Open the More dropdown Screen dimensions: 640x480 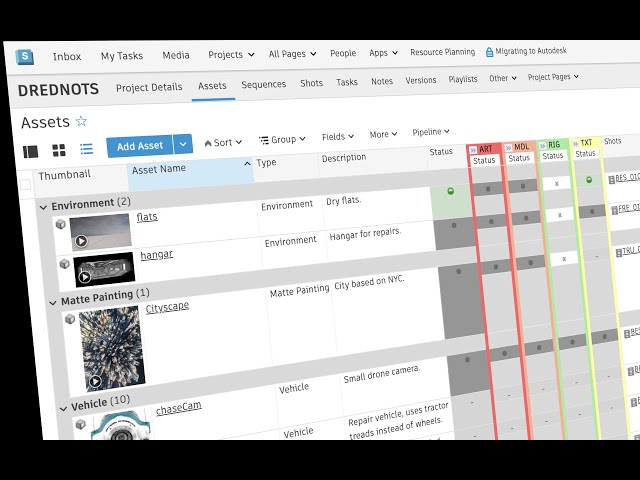tap(383, 134)
